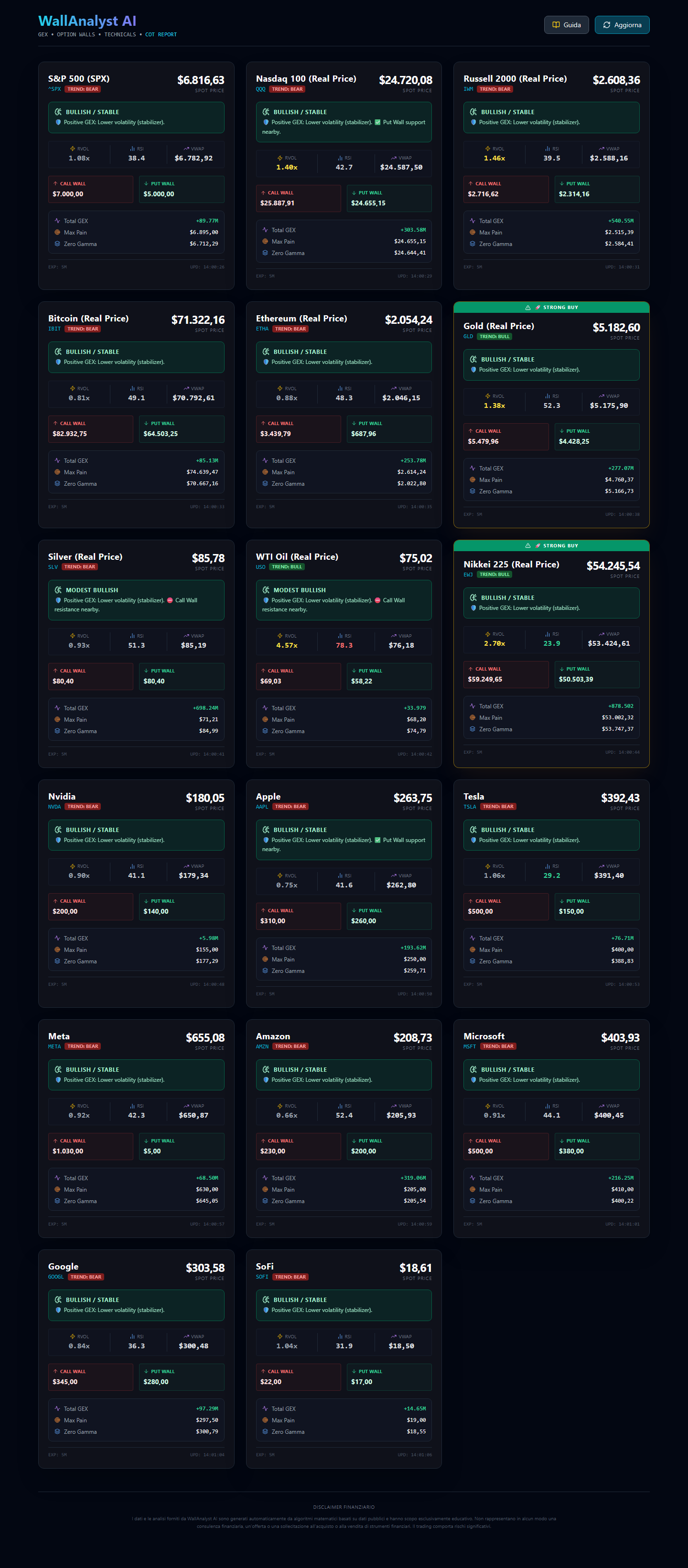Click the green checkmark in Nasdaq 100 signal box
Screen dimensions: 688x1568
tap(377, 122)
